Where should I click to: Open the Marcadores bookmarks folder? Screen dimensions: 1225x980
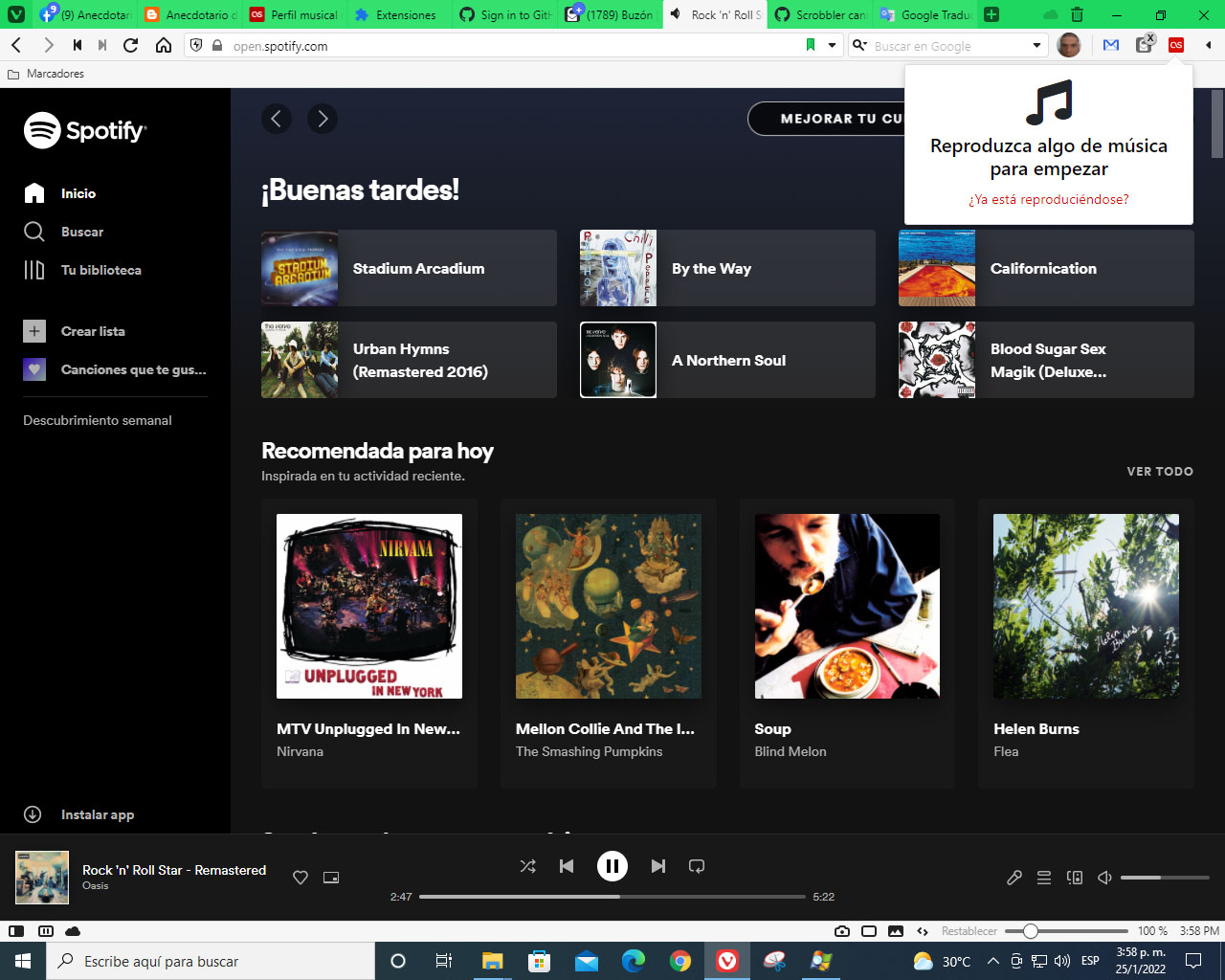[x=46, y=74]
